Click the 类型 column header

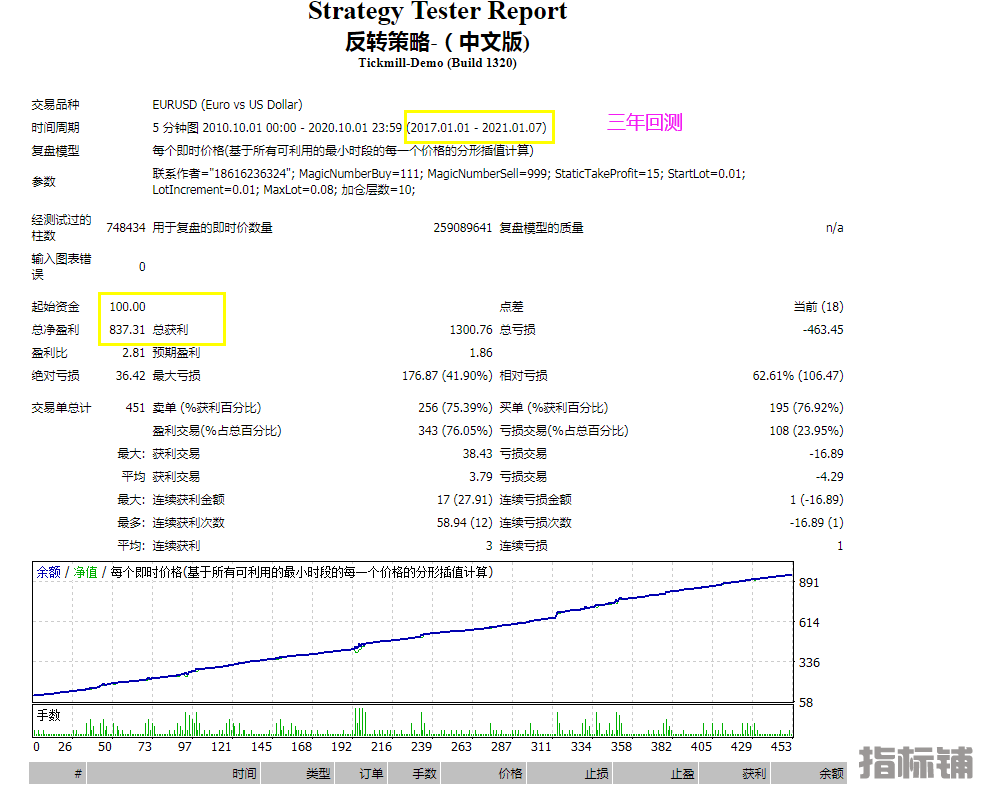tap(298, 774)
